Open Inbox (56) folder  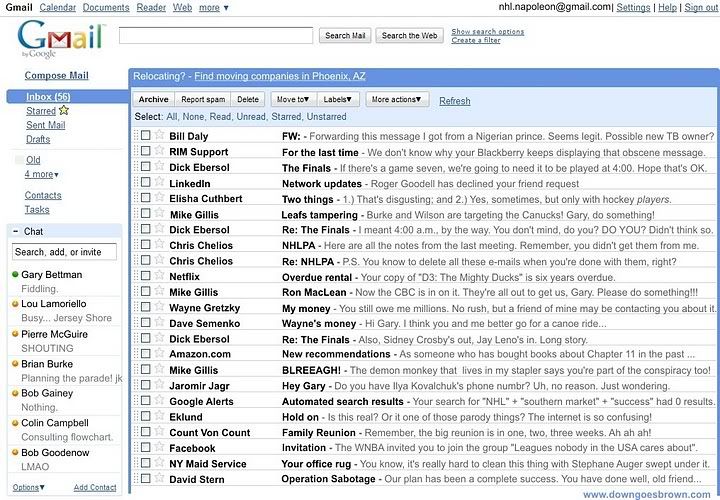pos(48,96)
